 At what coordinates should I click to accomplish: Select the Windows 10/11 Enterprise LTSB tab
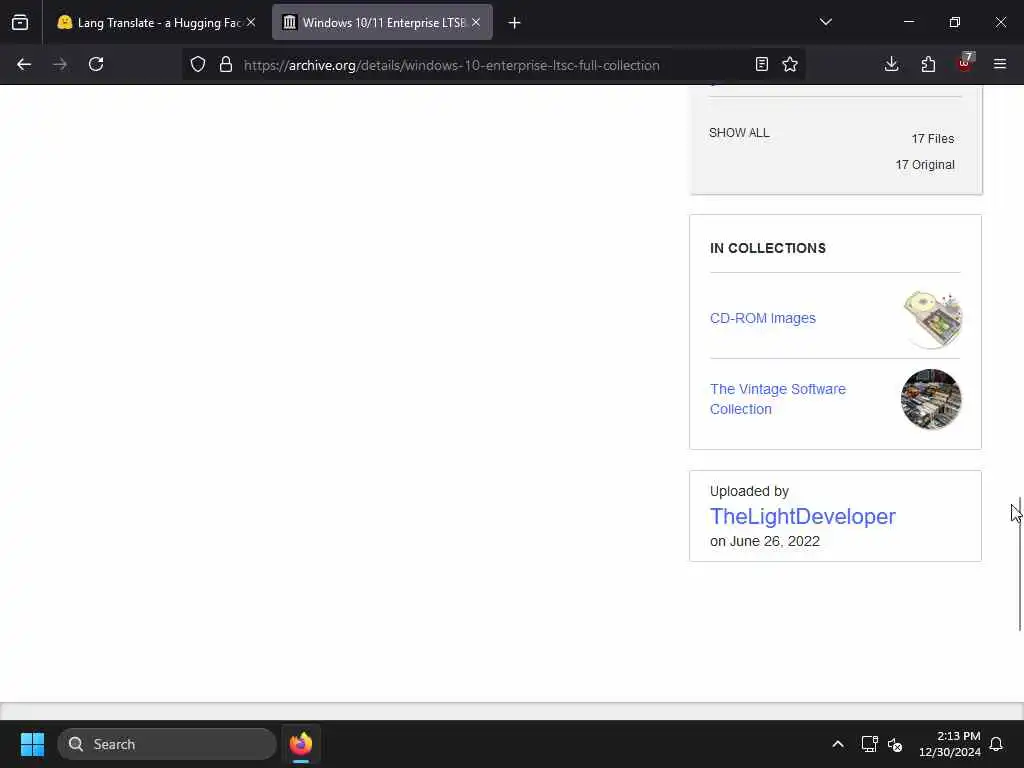coord(383,23)
